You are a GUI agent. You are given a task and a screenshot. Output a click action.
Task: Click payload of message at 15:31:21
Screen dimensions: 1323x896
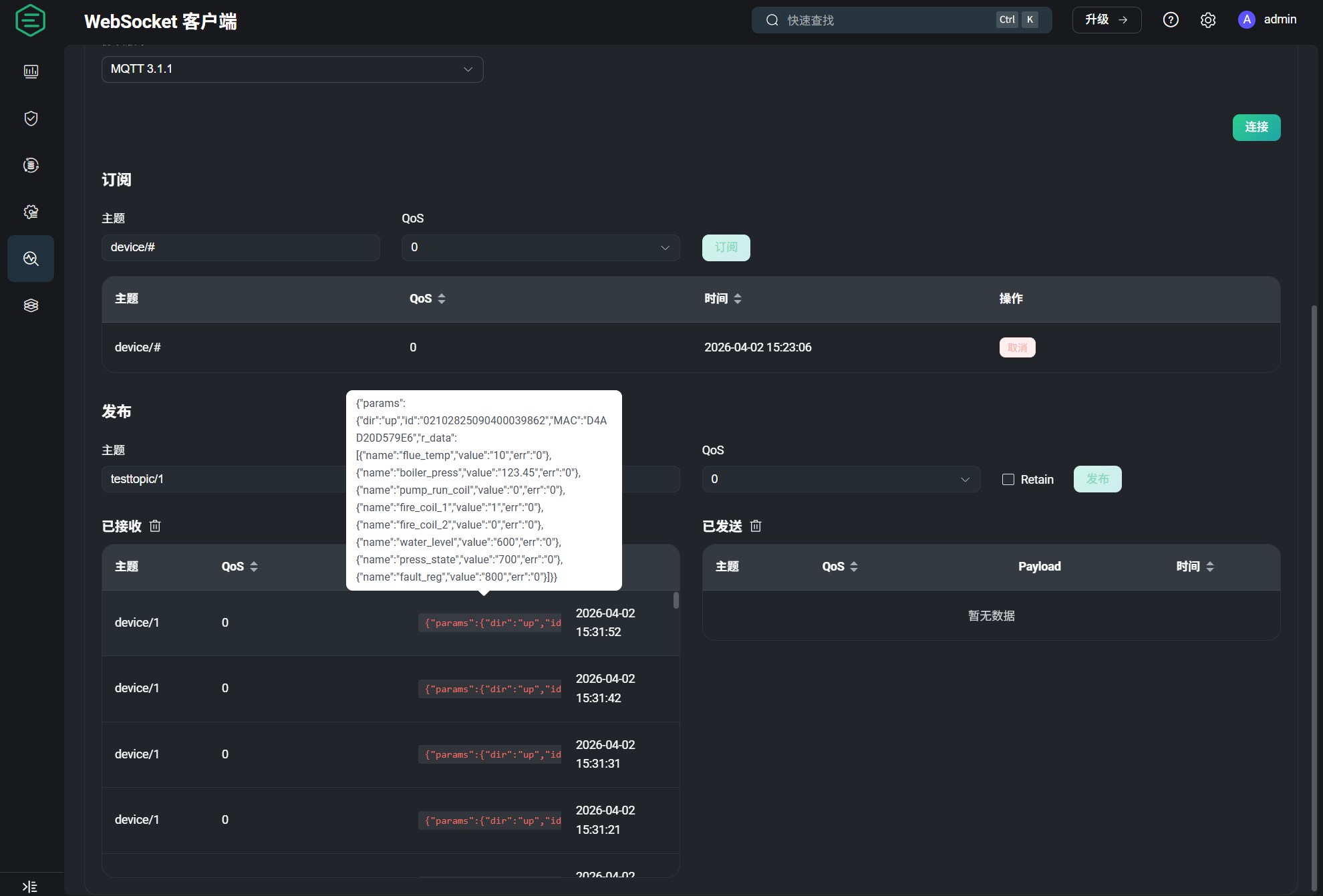490,820
